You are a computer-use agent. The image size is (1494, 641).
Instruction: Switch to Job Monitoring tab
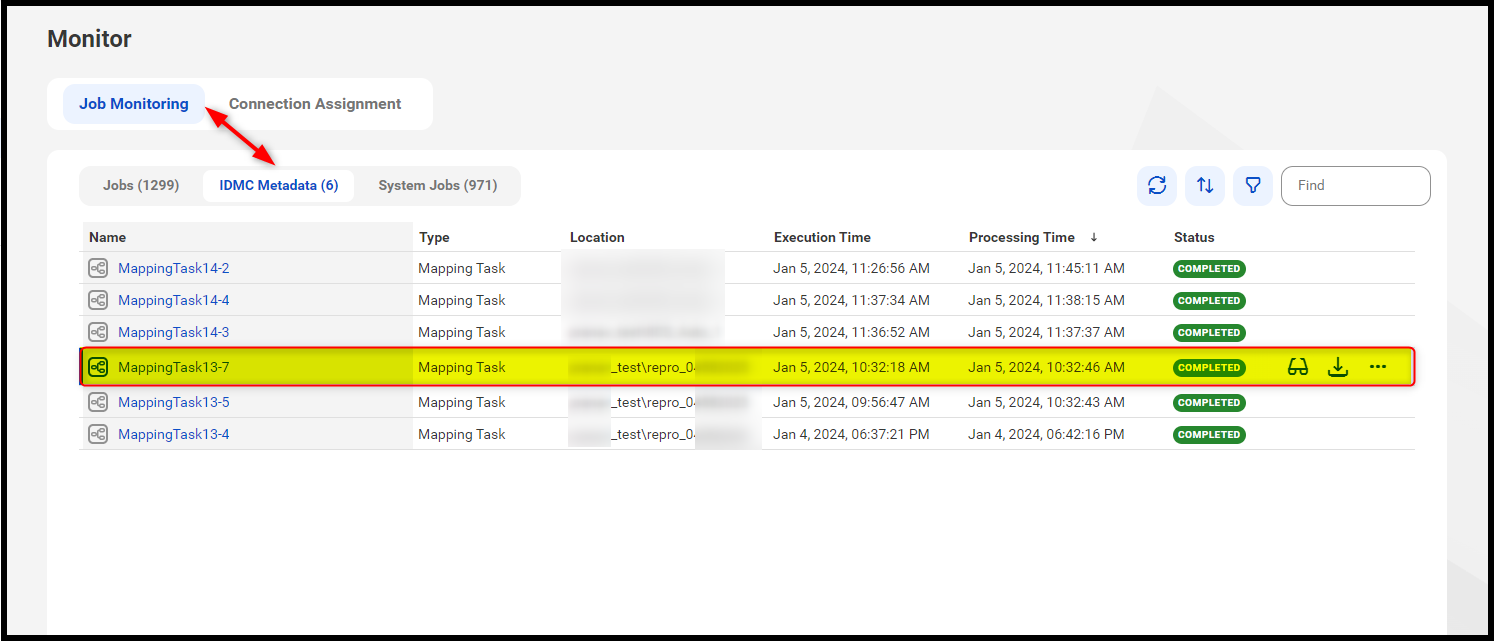tap(134, 104)
